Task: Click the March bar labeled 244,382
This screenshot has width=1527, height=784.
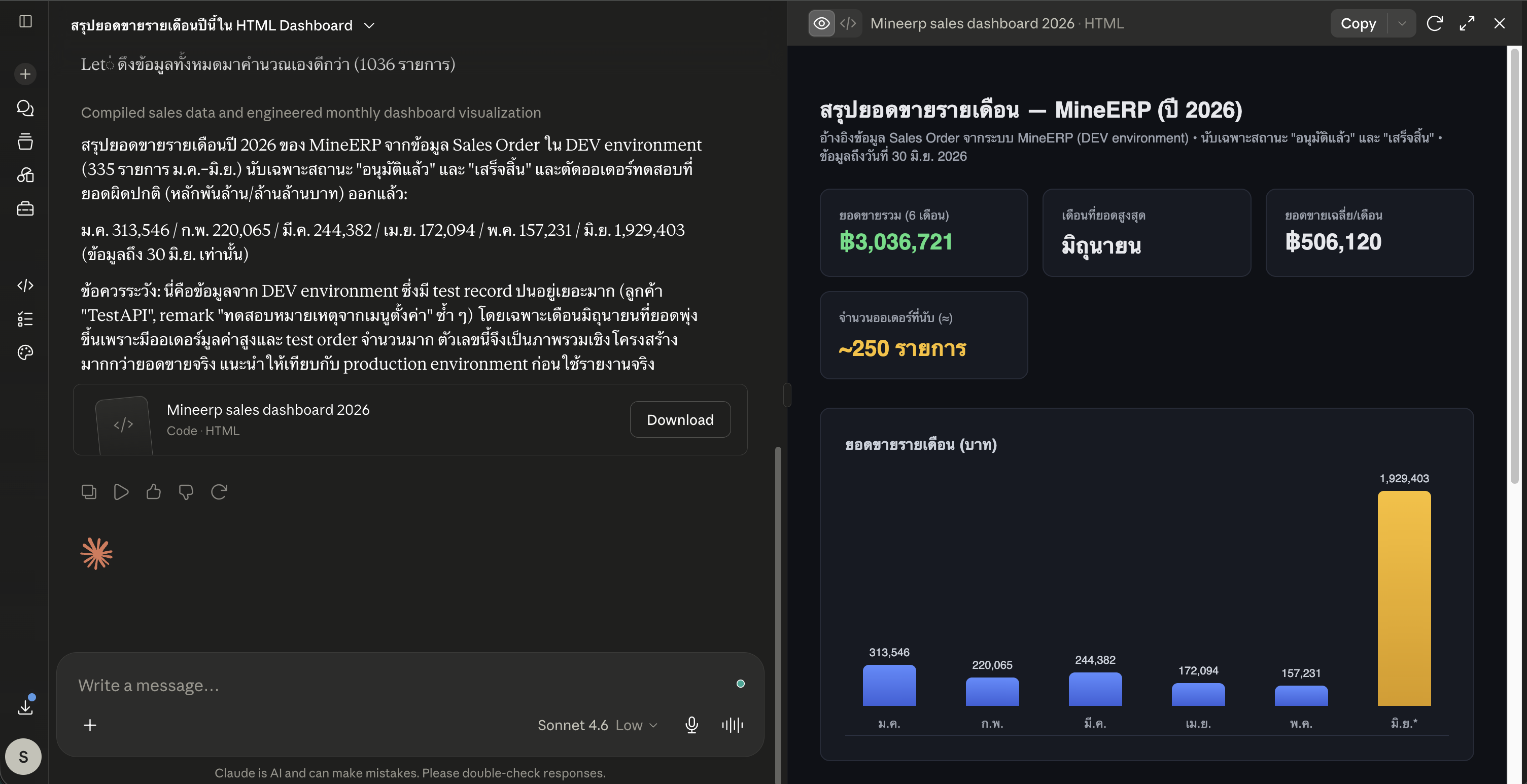Action: tap(1095, 689)
